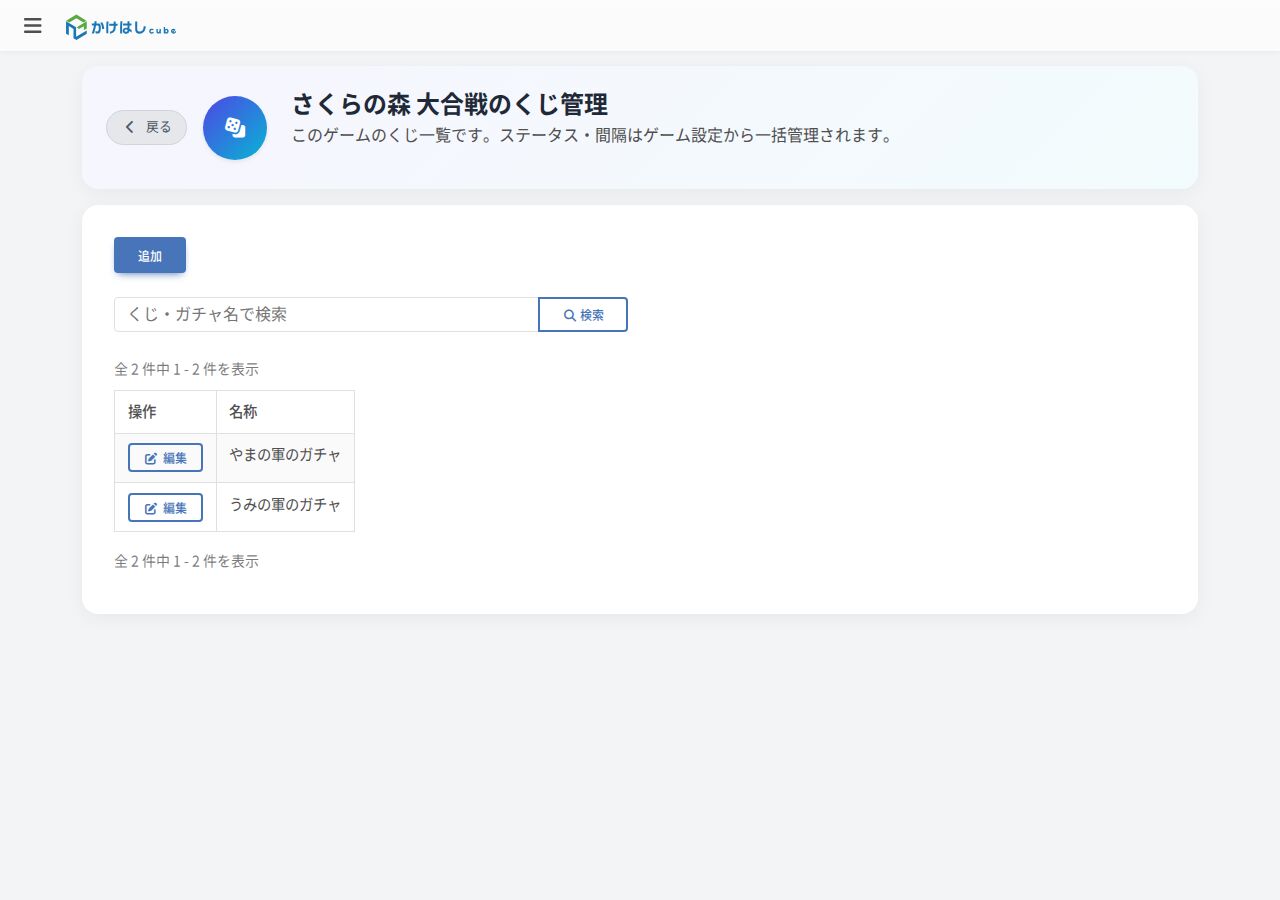Go back with the 戻る button
Screen dimensions: 1280x900
[x=147, y=127]
